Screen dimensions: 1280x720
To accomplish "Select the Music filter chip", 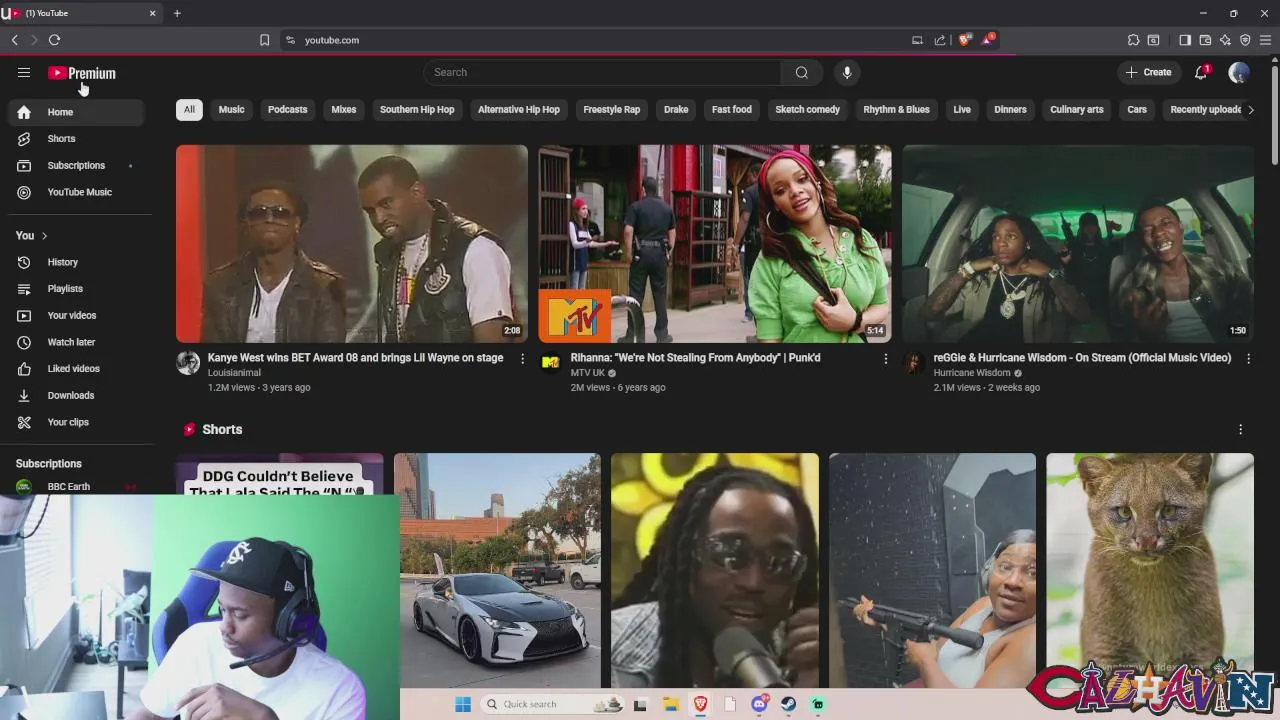I will click(x=231, y=110).
